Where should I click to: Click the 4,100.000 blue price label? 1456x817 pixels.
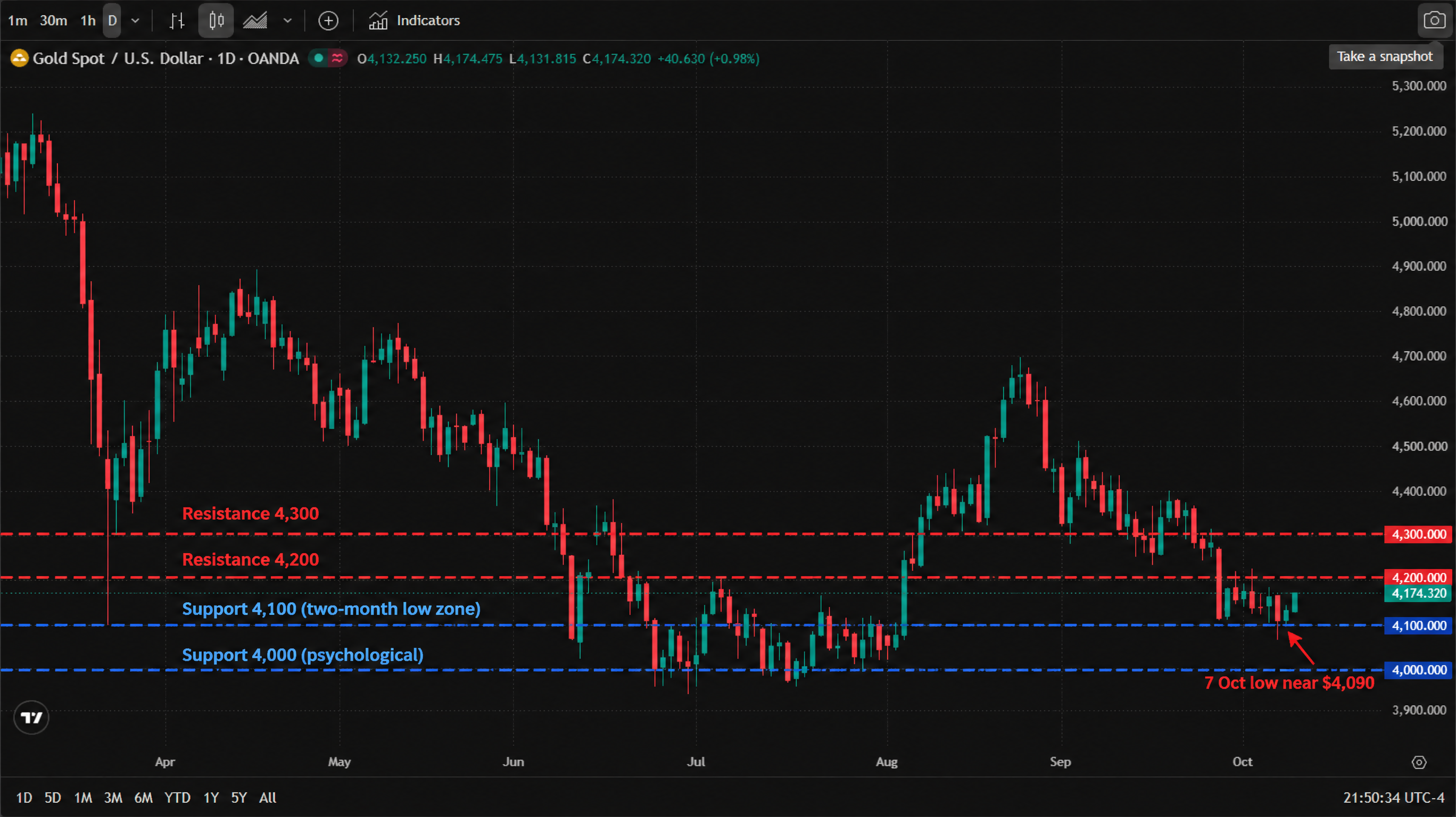point(1418,626)
